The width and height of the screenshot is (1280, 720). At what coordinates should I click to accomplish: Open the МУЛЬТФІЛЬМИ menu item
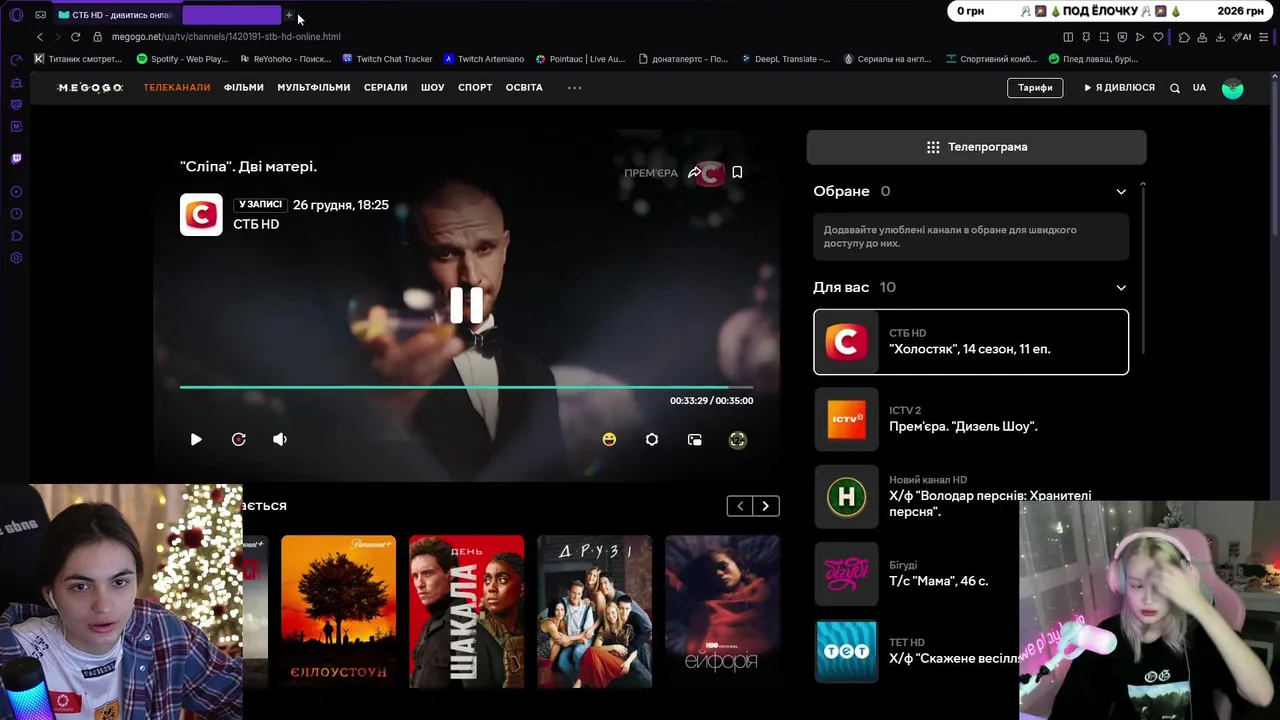pos(314,87)
